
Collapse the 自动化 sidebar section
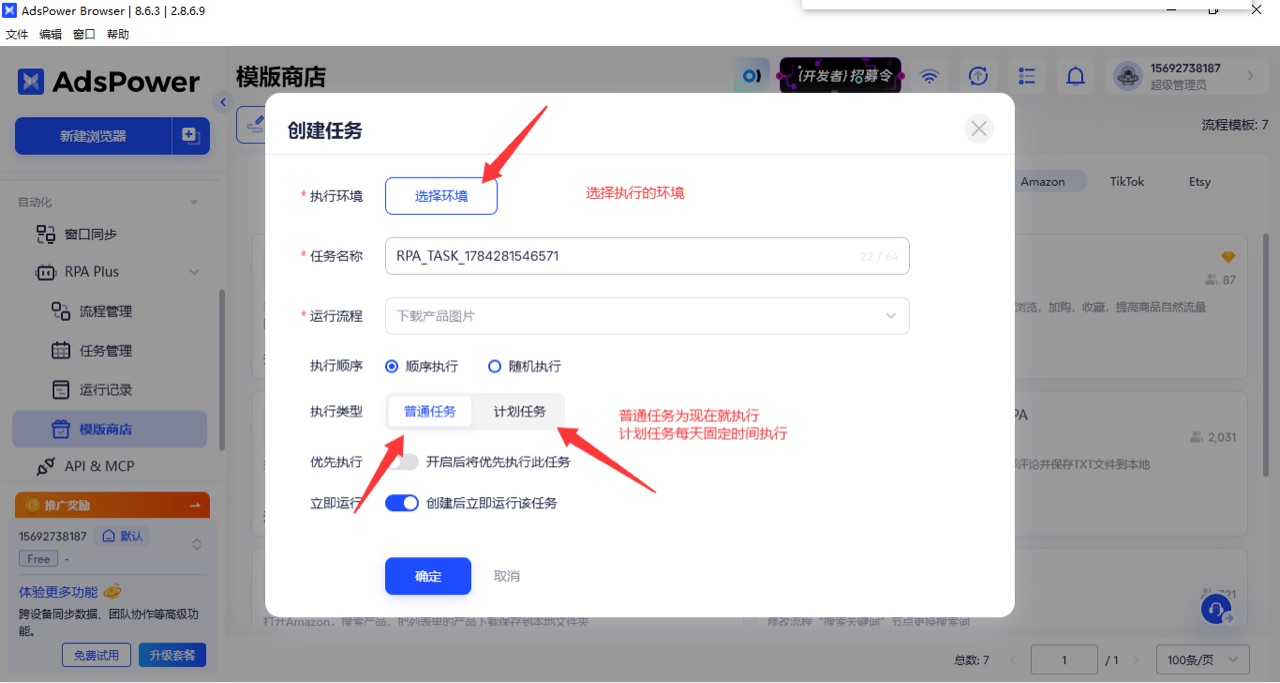[194, 202]
